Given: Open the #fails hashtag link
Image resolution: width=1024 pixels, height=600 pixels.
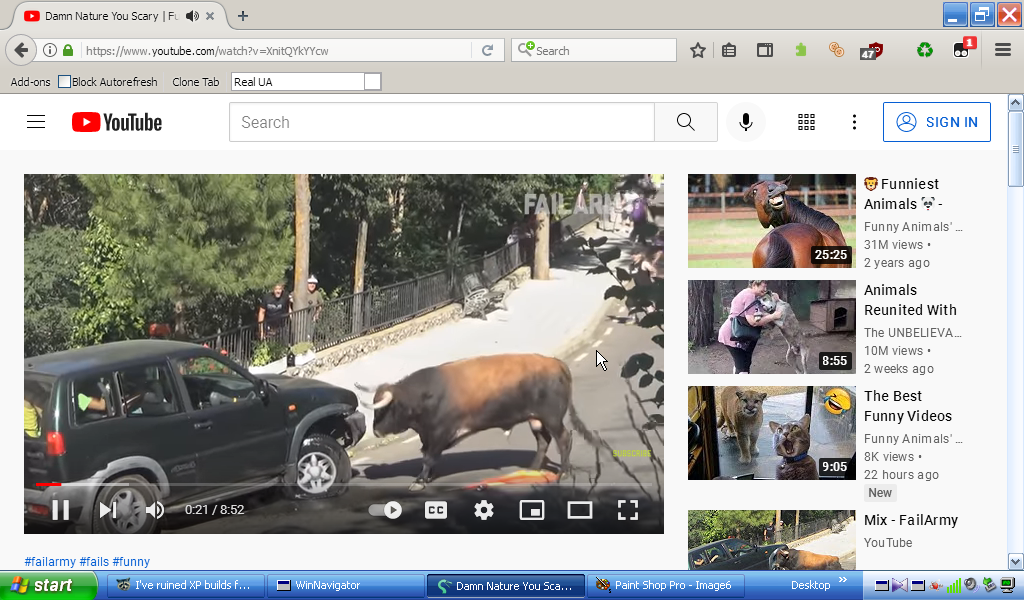Looking at the screenshot, I should coord(94,561).
